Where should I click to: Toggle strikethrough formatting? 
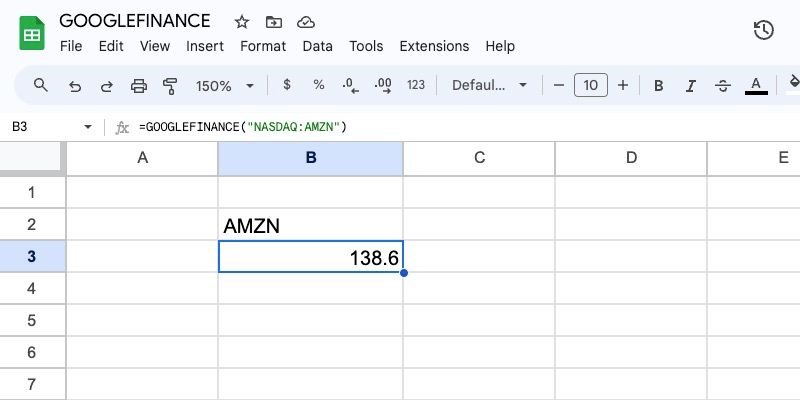[x=723, y=86]
